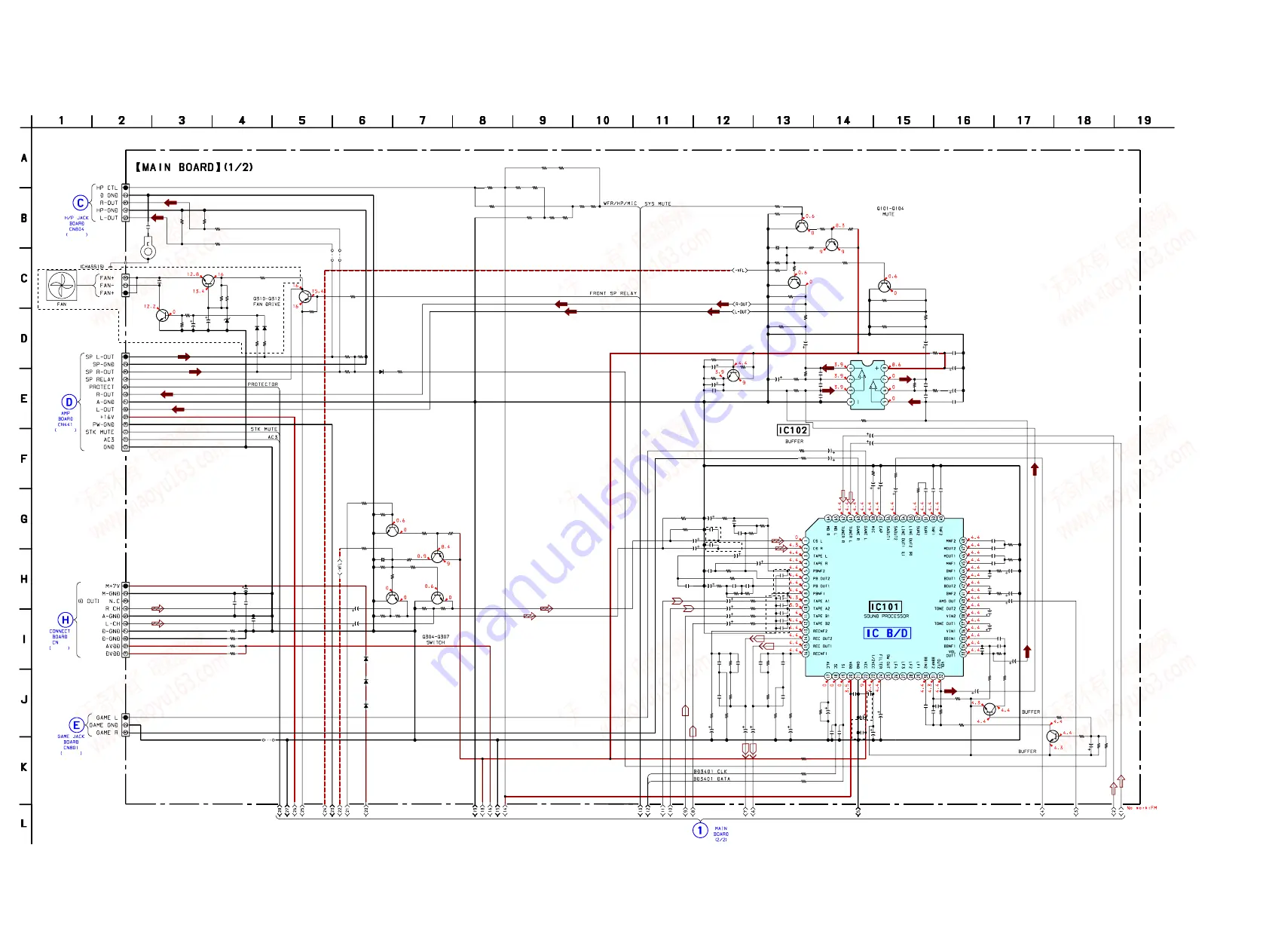Select the SP RELAY pin label
The image size is (1266, 952).
(100, 379)
